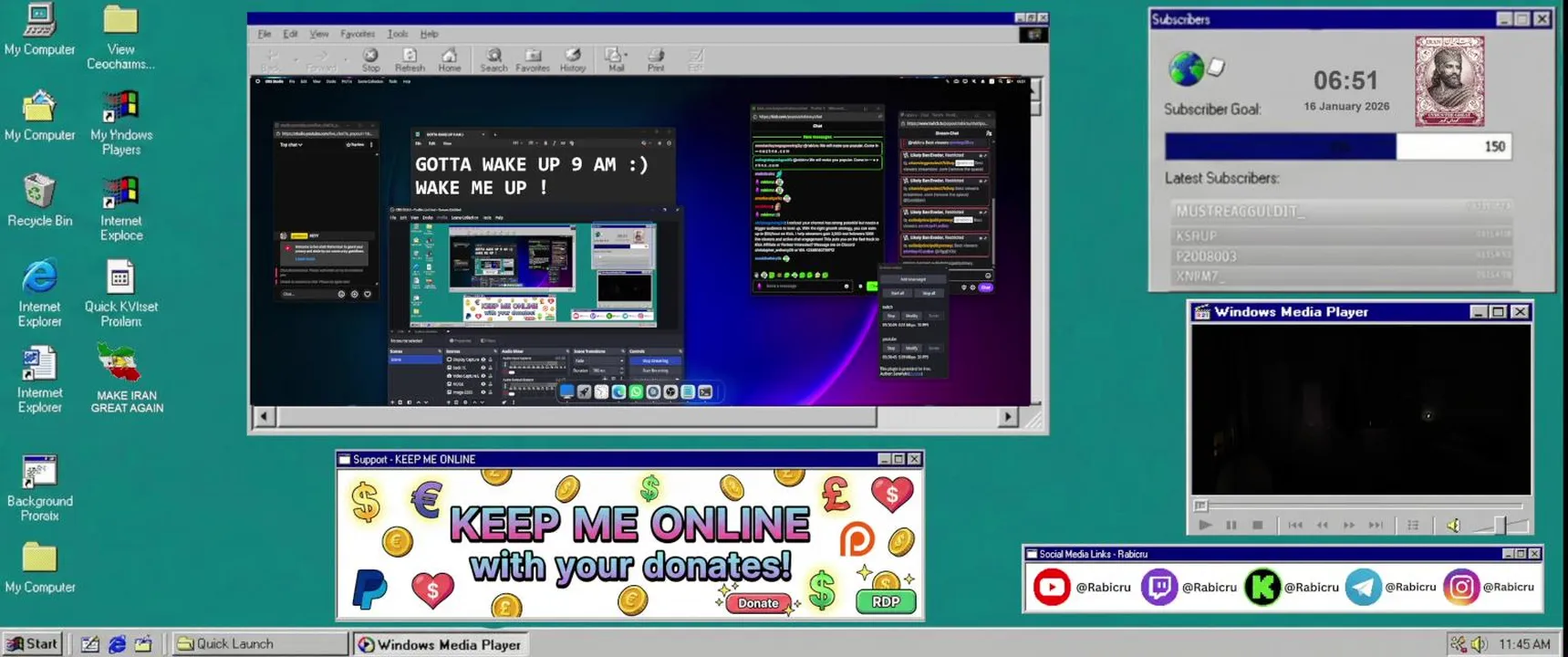Open the View menu in the browser
This screenshot has height=657, width=1568.
click(318, 34)
